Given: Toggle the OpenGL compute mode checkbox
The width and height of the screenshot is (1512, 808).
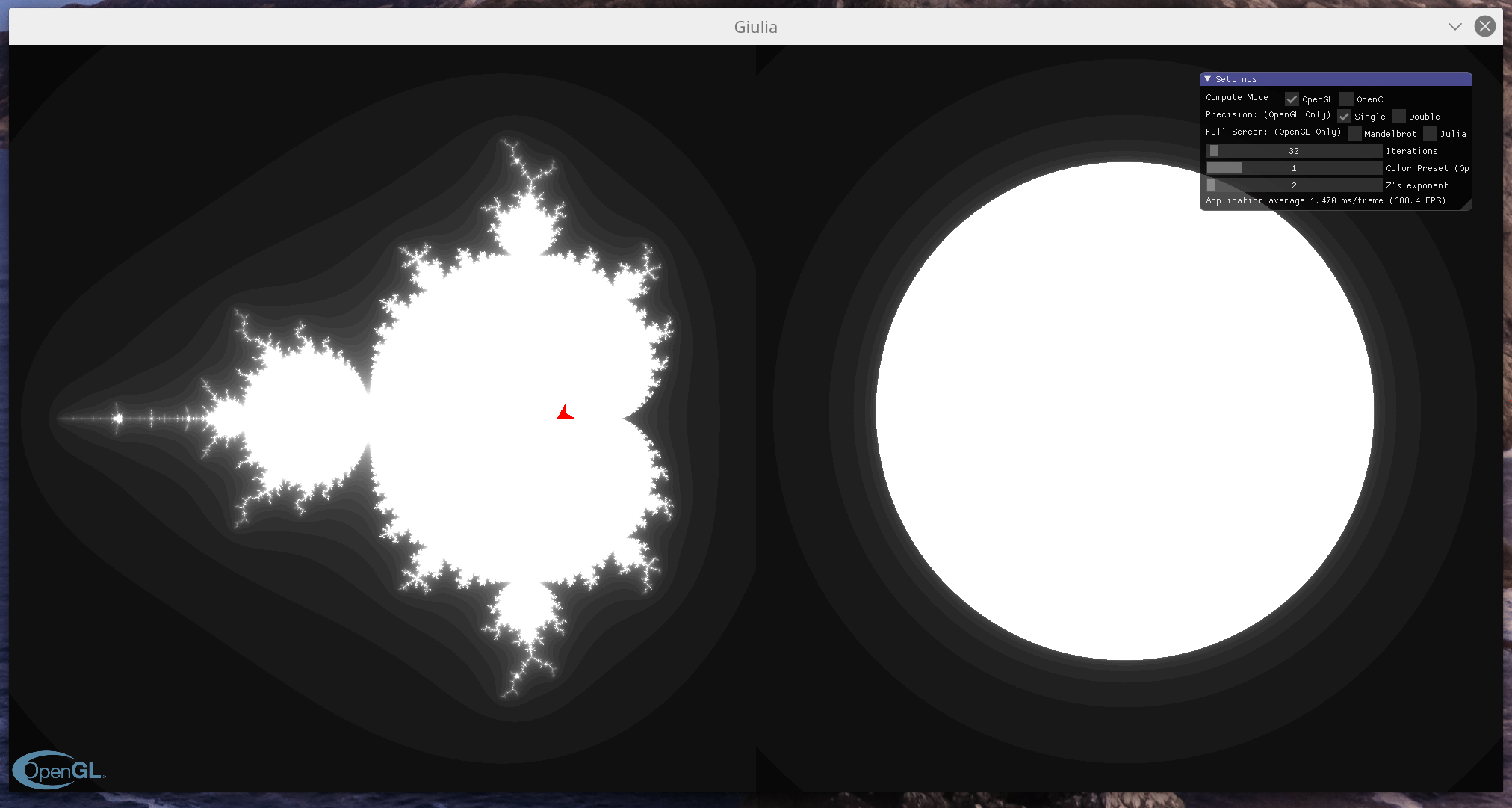Looking at the screenshot, I should [1292, 99].
